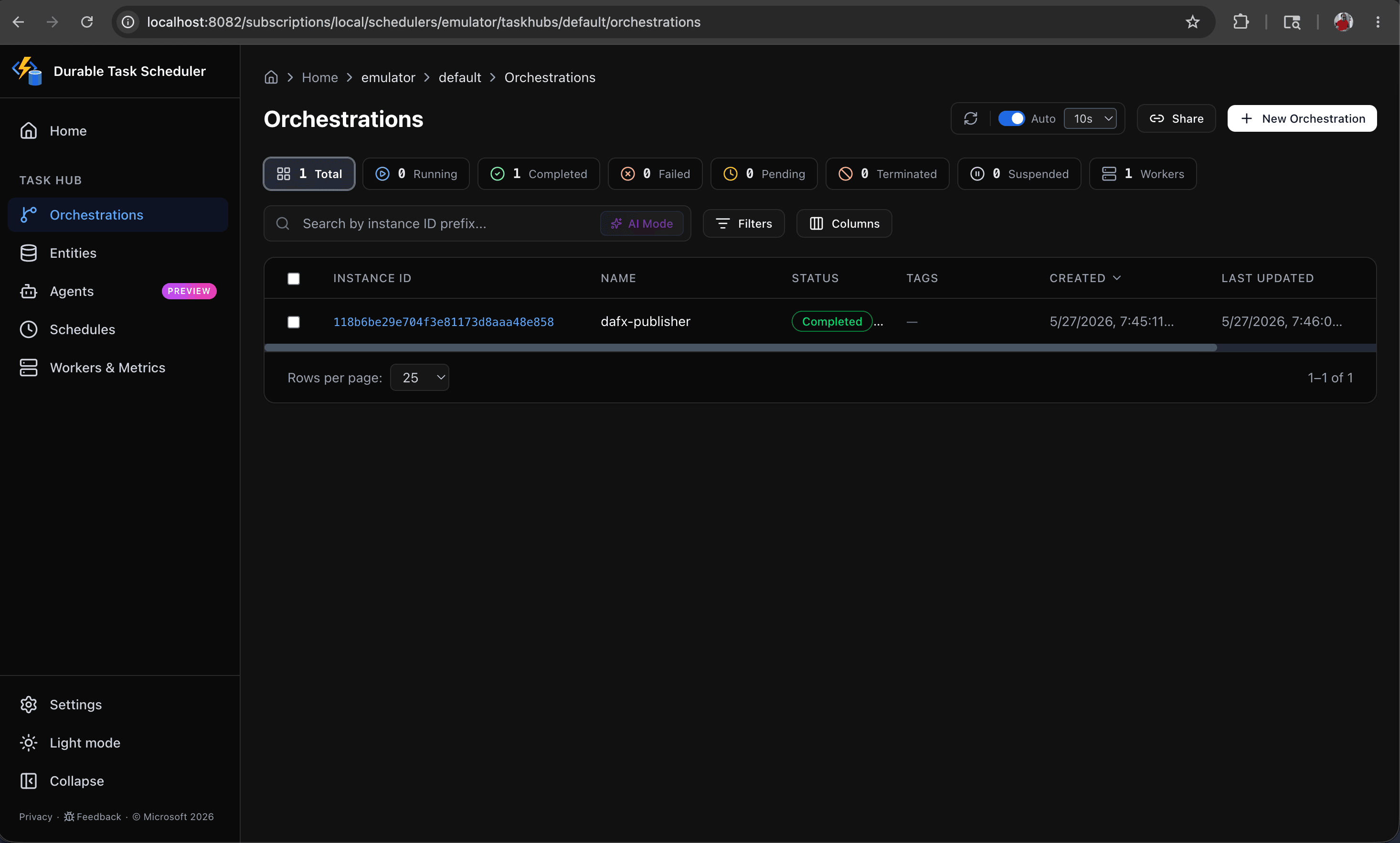
Task: Enable AI Mode search
Action: (x=641, y=223)
